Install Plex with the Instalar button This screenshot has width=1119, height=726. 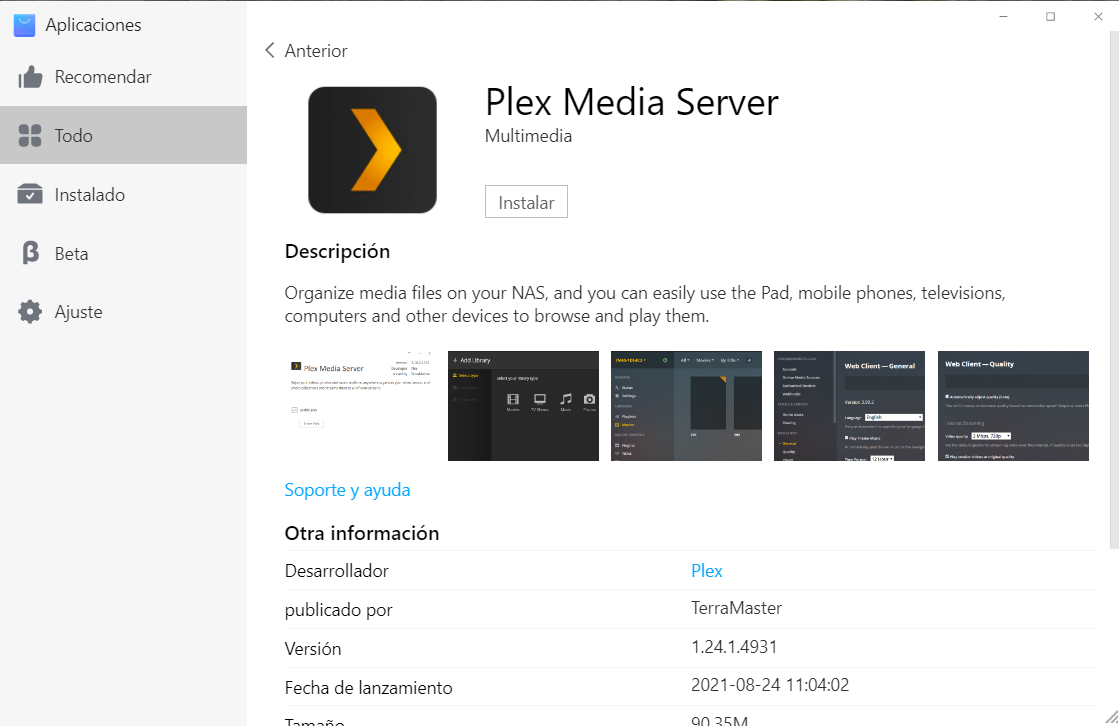(526, 202)
